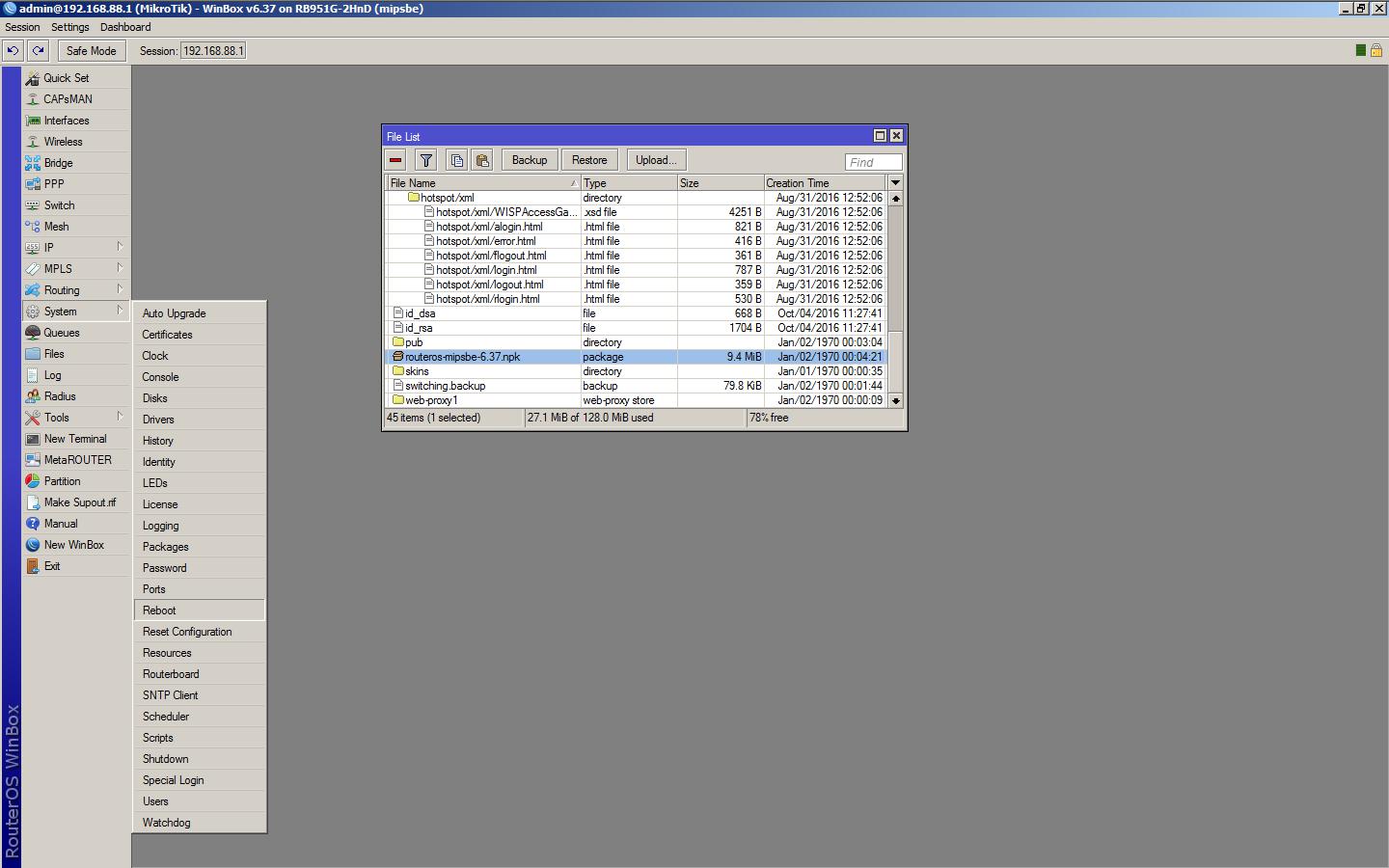The width and height of the screenshot is (1389, 868).
Task: Click the Paste icon in File List
Action: tap(482, 160)
